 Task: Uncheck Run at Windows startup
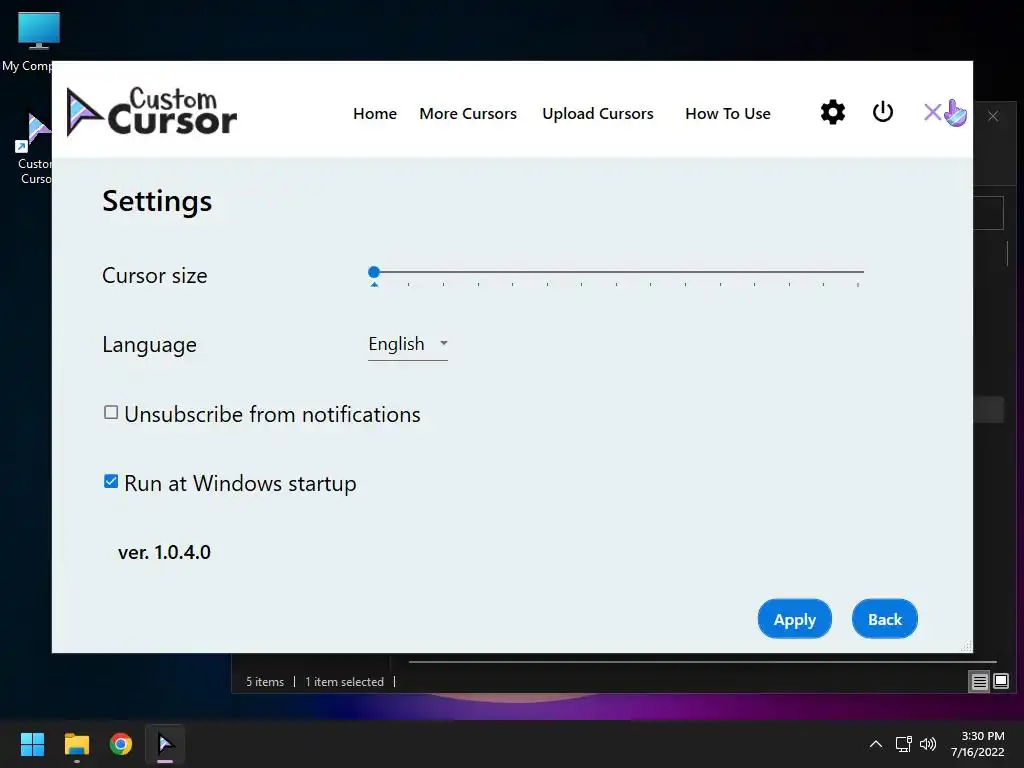click(x=111, y=482)
